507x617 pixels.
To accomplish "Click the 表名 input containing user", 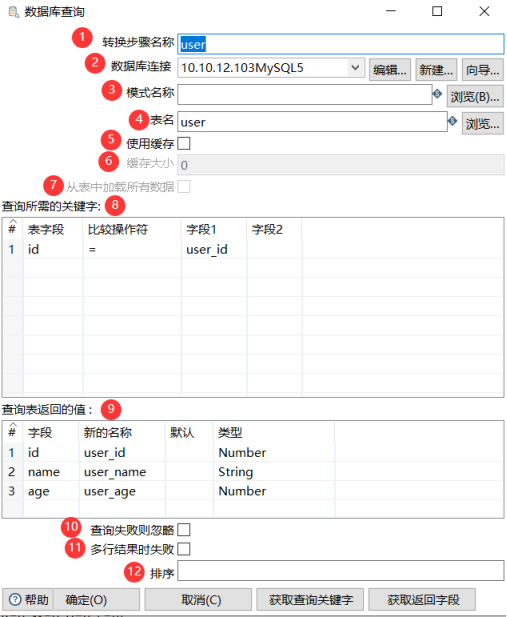I will pyautogui.click(x=313, y=122).
